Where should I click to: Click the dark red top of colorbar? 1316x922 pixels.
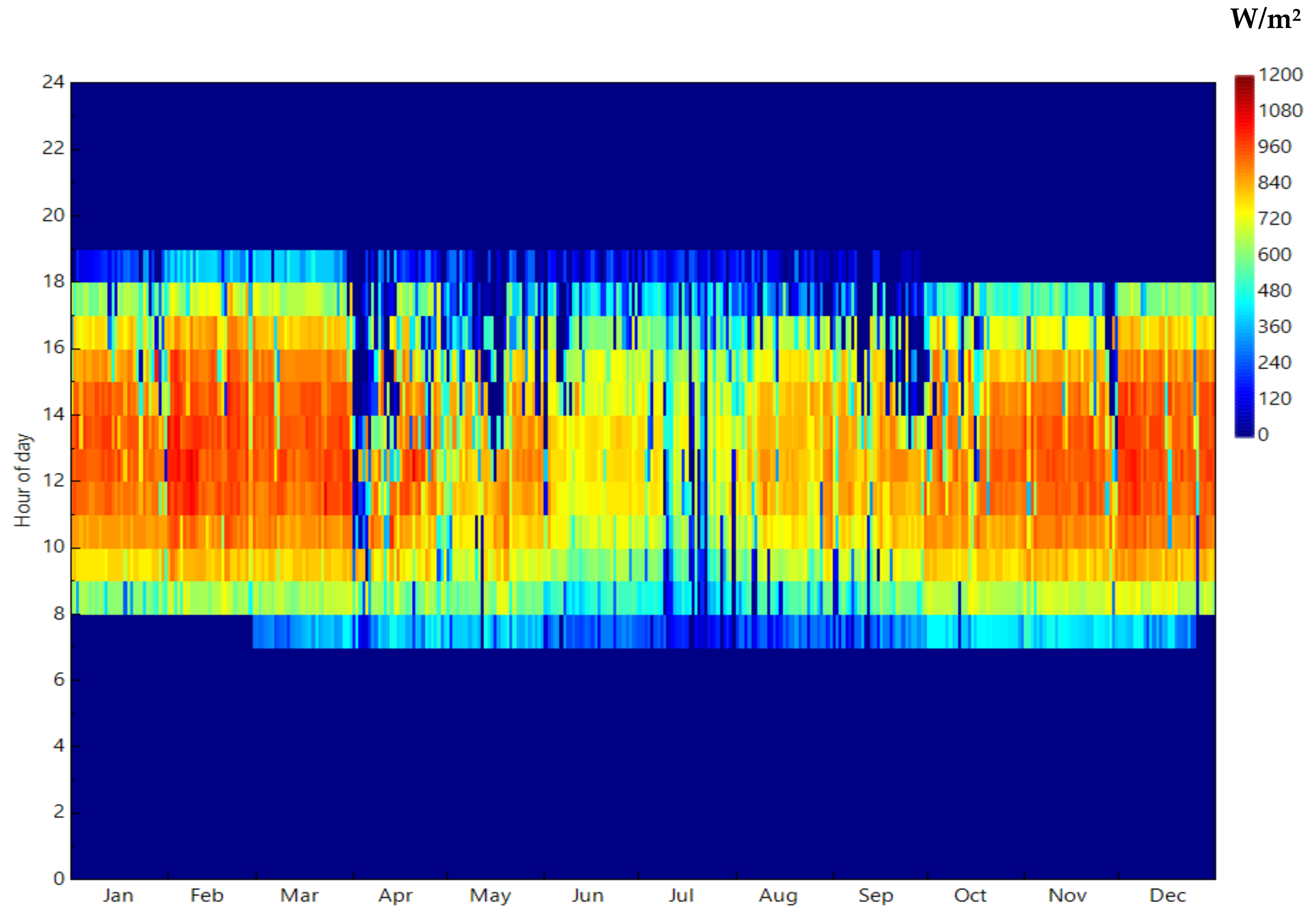[x=1244, y=80]
